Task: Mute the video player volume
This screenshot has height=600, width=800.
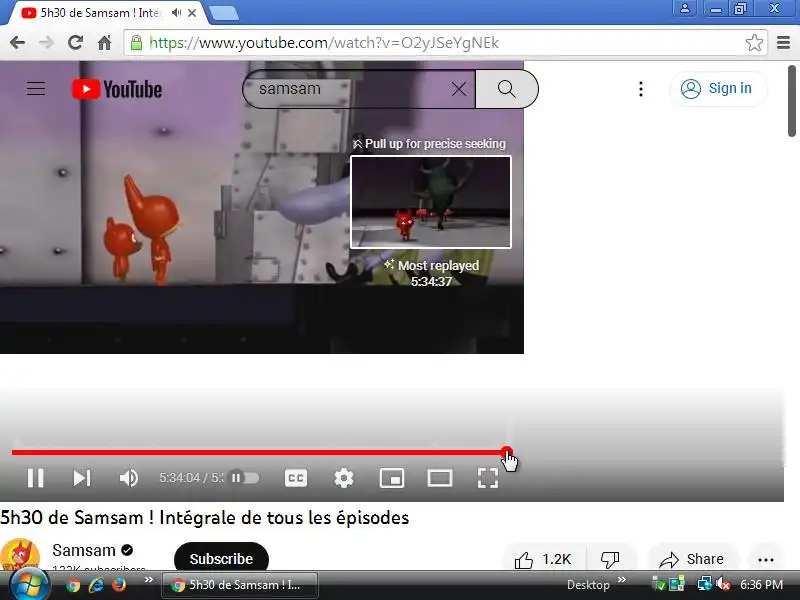Action: point(129,478)
